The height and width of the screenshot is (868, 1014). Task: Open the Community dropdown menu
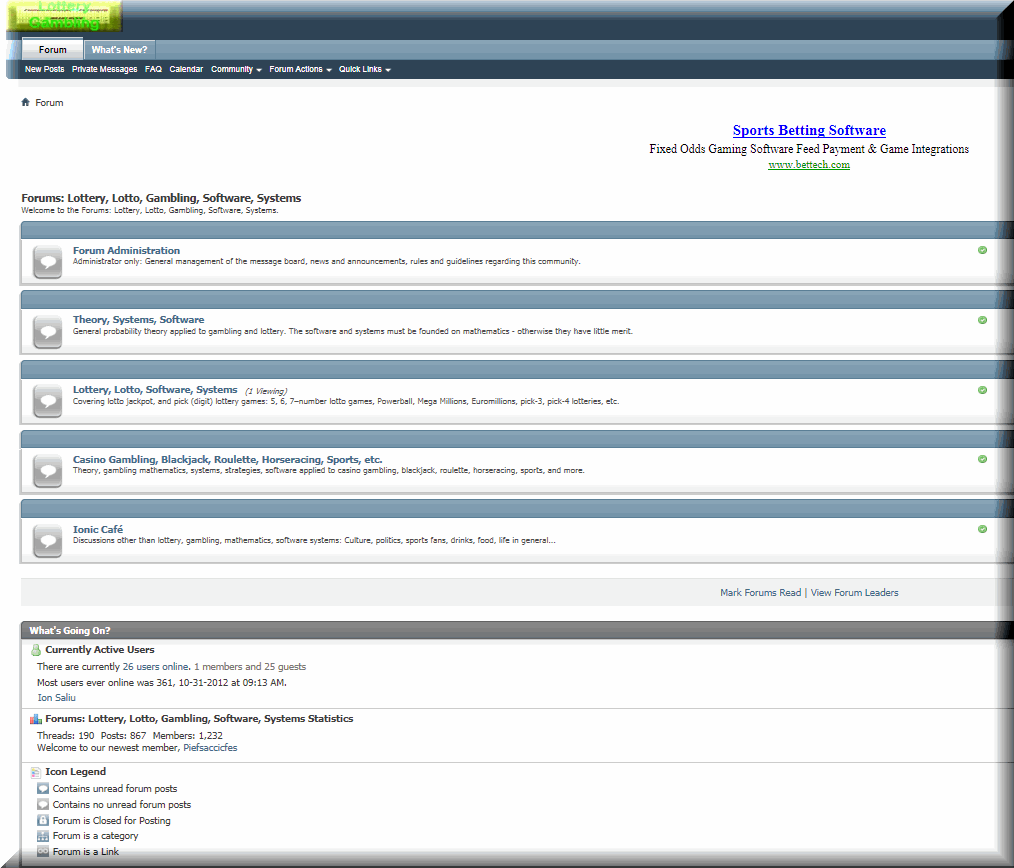pos(236,69)
